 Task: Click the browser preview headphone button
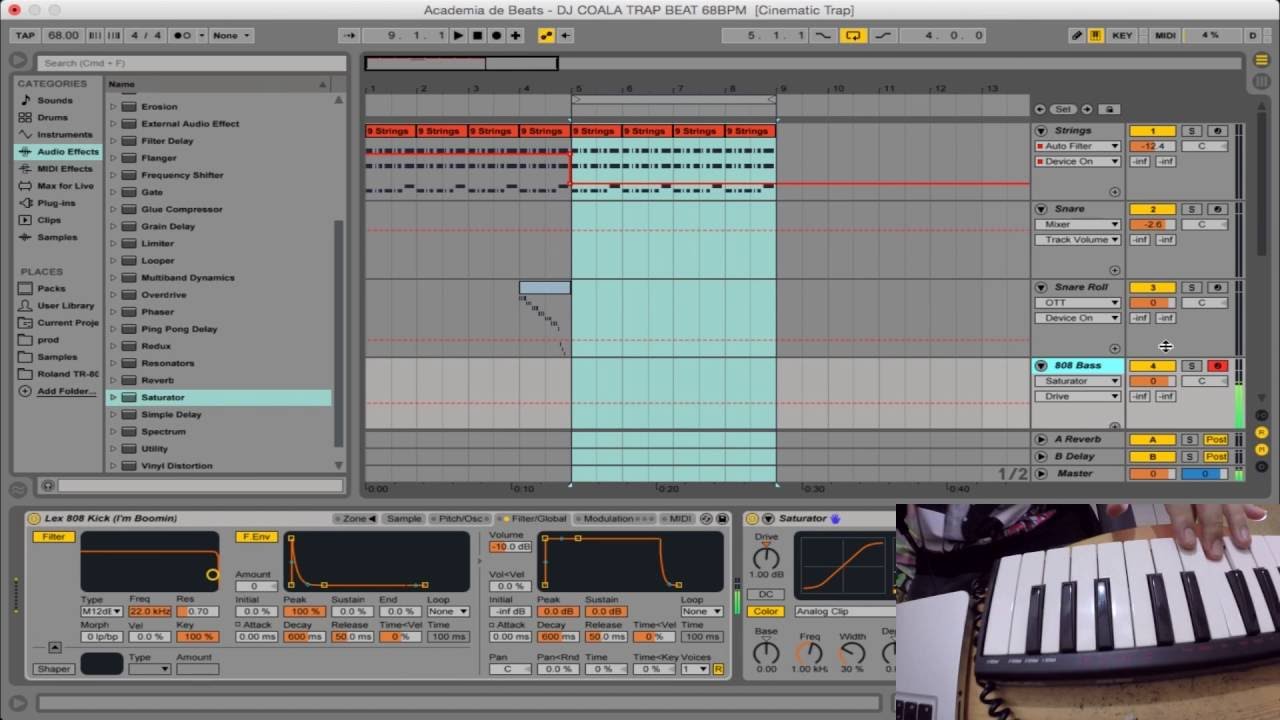(x=47, y=485)
